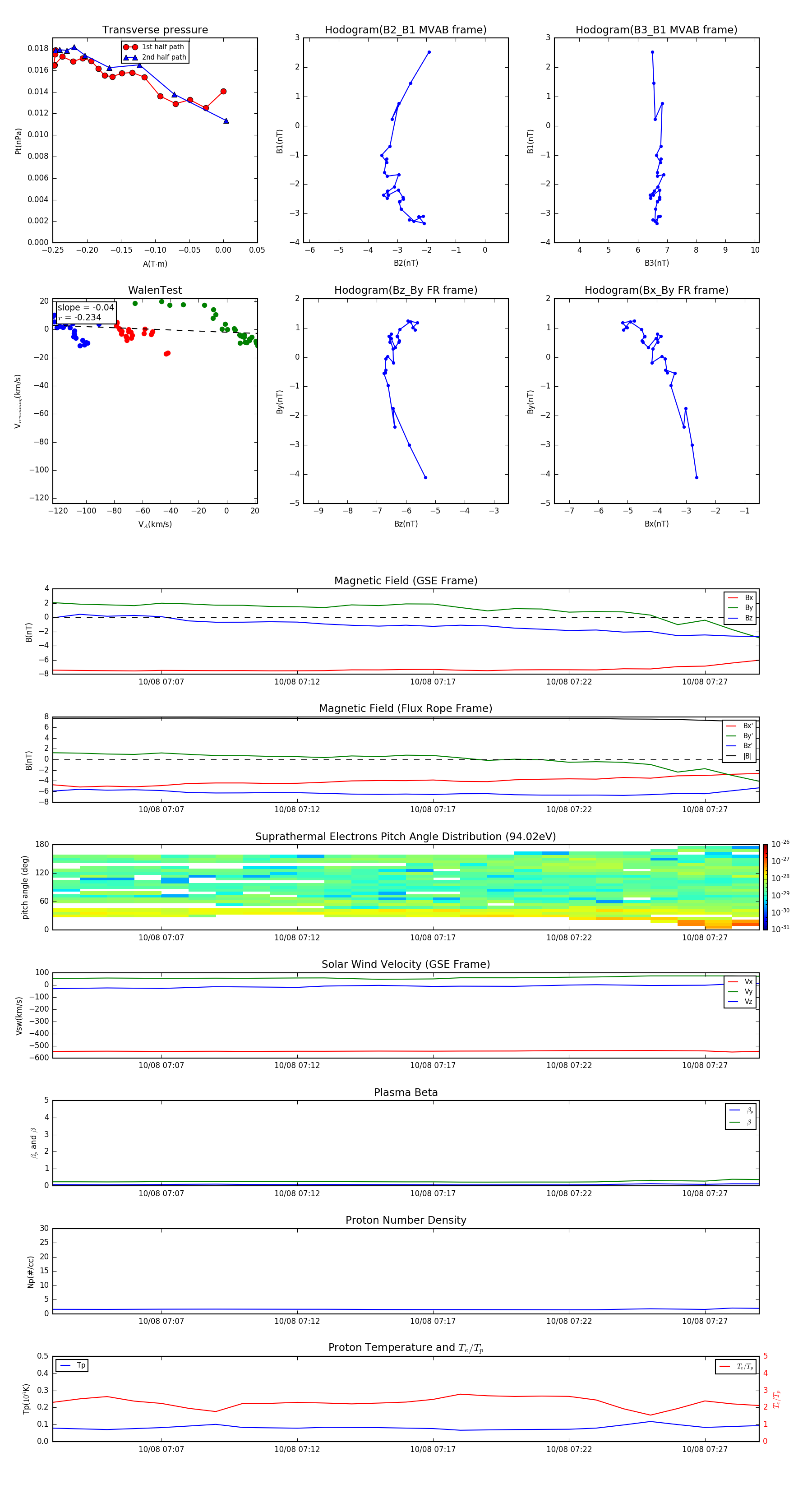Select the Te/Tp legend entry box
Image resolution: width=812 pixels, height=1489 pixels.
pos(736,1366)
